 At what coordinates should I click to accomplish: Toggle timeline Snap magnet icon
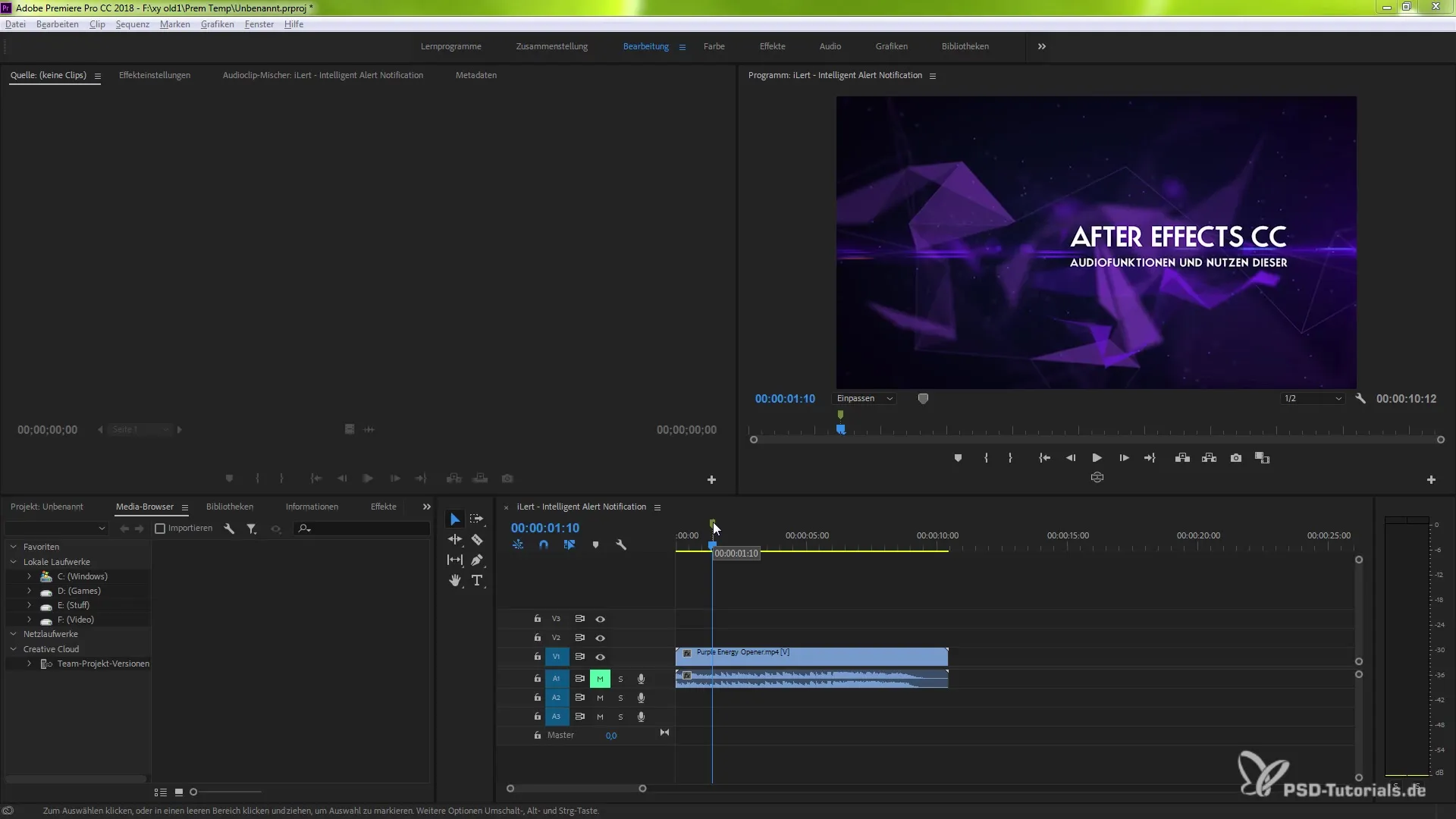coord(544,544)
